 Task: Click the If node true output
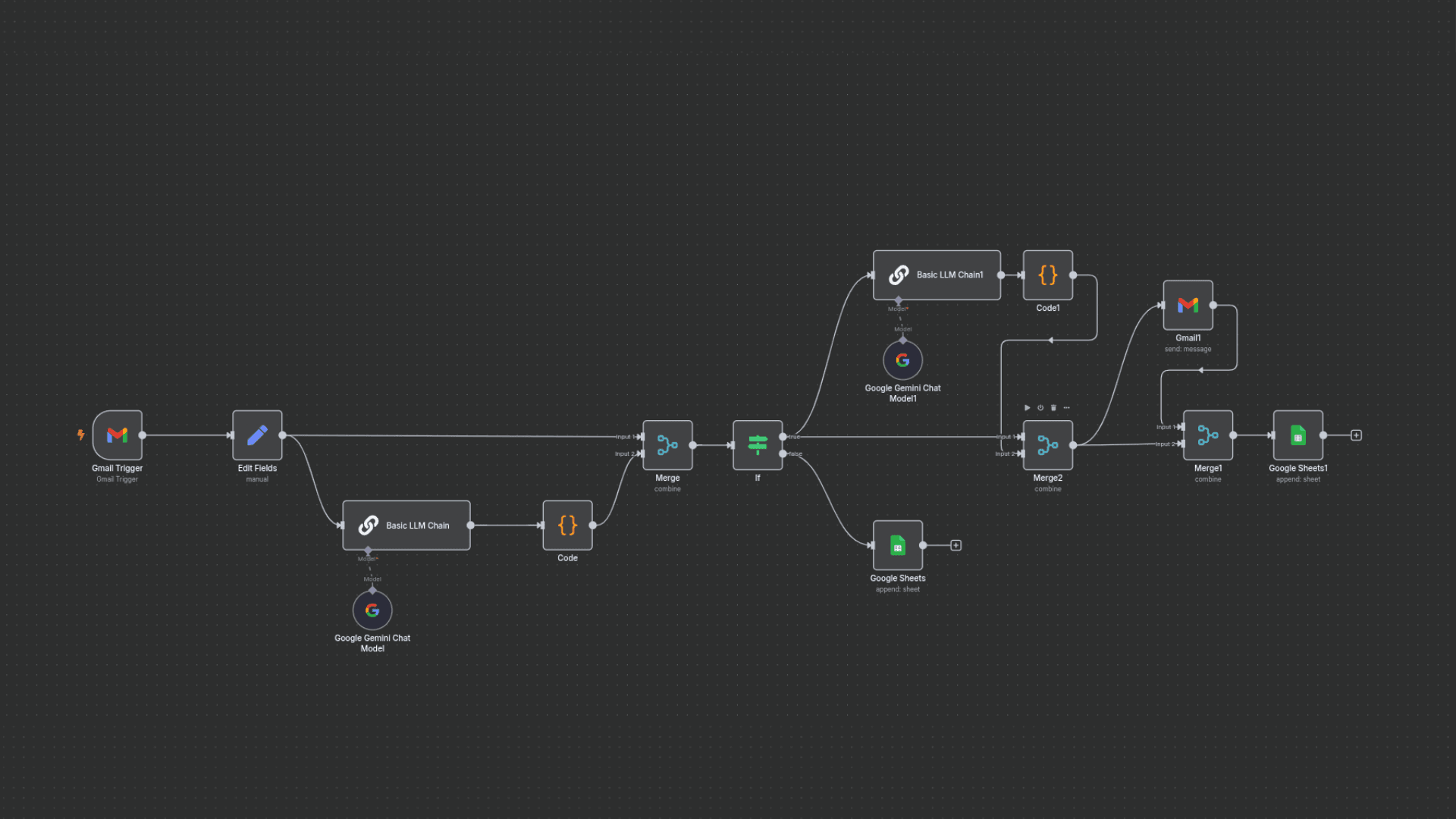783,437
